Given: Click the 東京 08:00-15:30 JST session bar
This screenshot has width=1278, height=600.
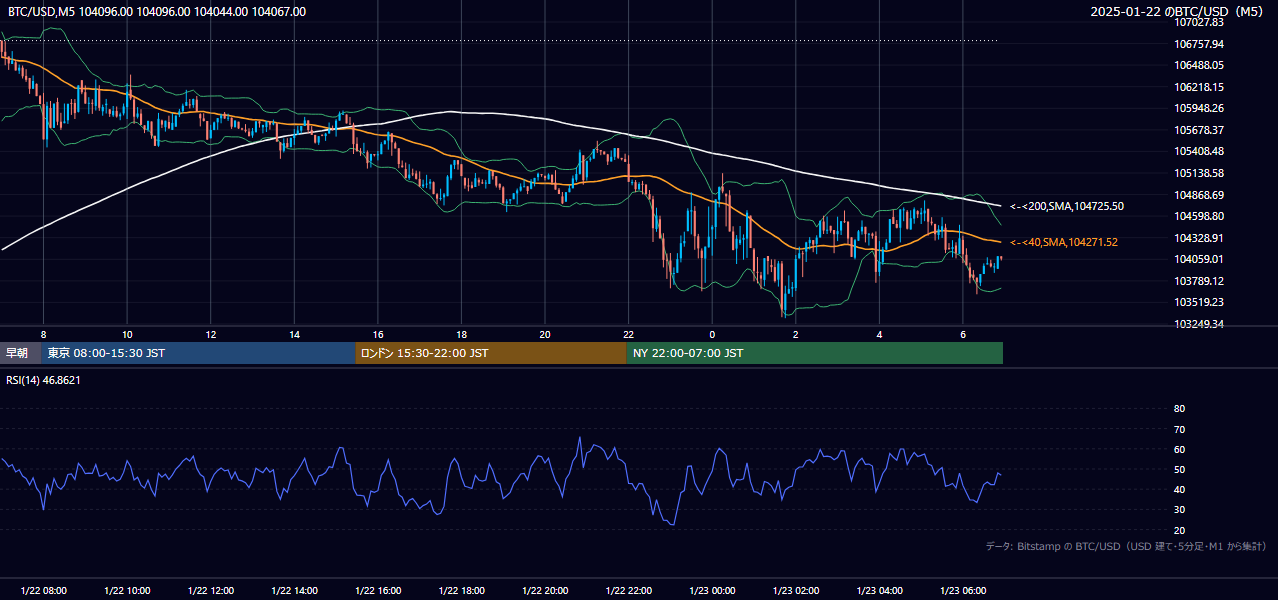Looking at the screenshot, I should 198,353.
